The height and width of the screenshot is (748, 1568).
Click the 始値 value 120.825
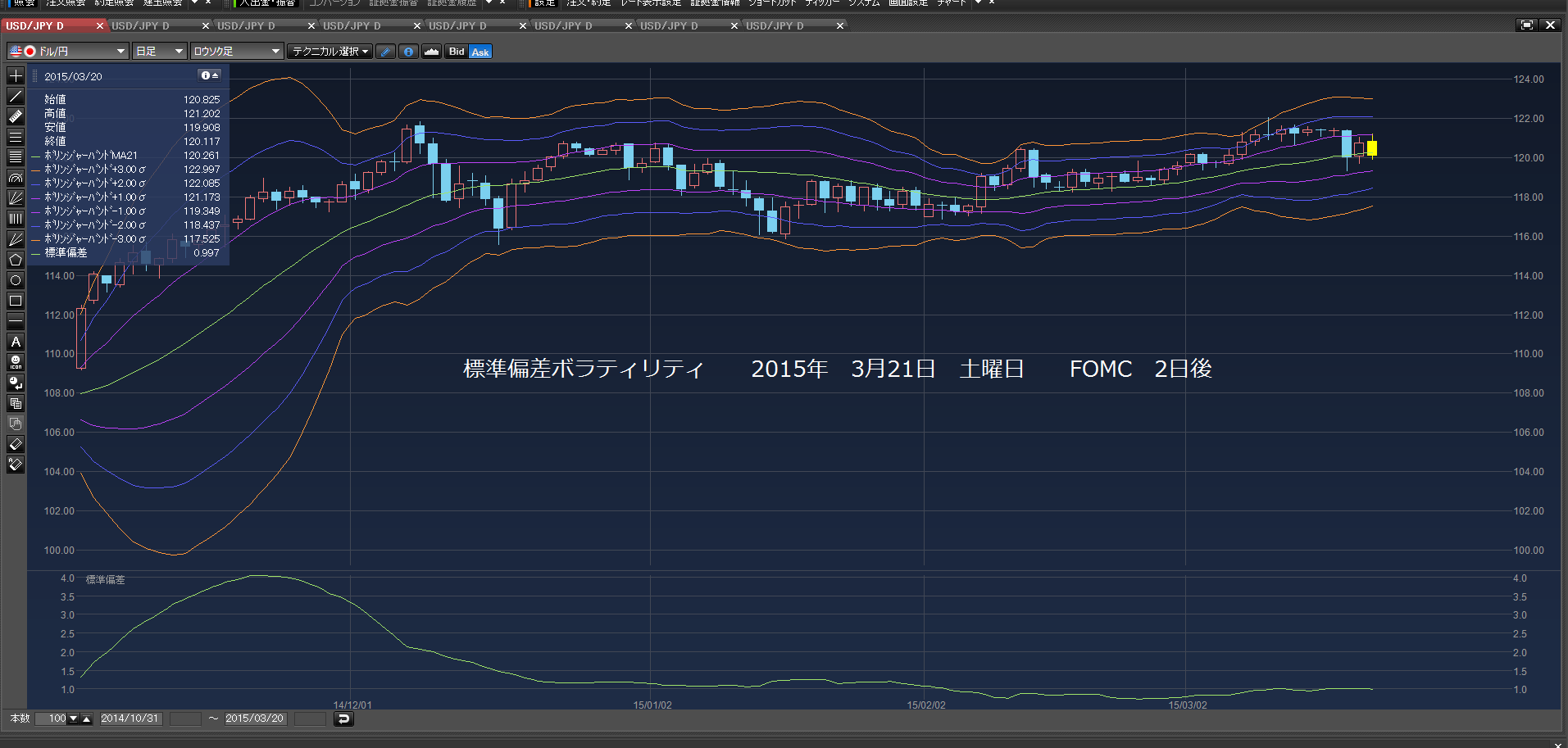(x=202, y=100)
